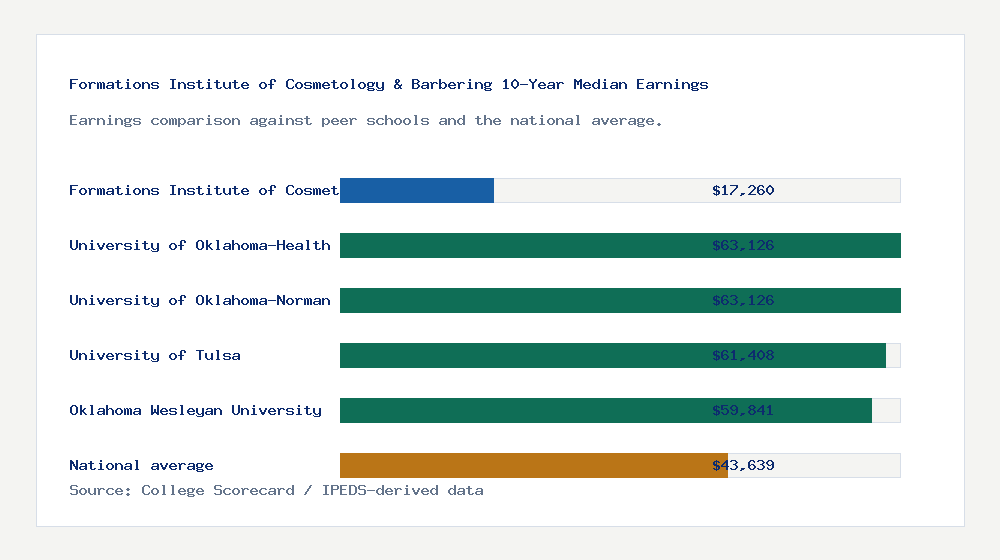Select the 'Formations Institute of Cosmet' row label
The height and width of the screenshot is (560, 1000).
204,190
